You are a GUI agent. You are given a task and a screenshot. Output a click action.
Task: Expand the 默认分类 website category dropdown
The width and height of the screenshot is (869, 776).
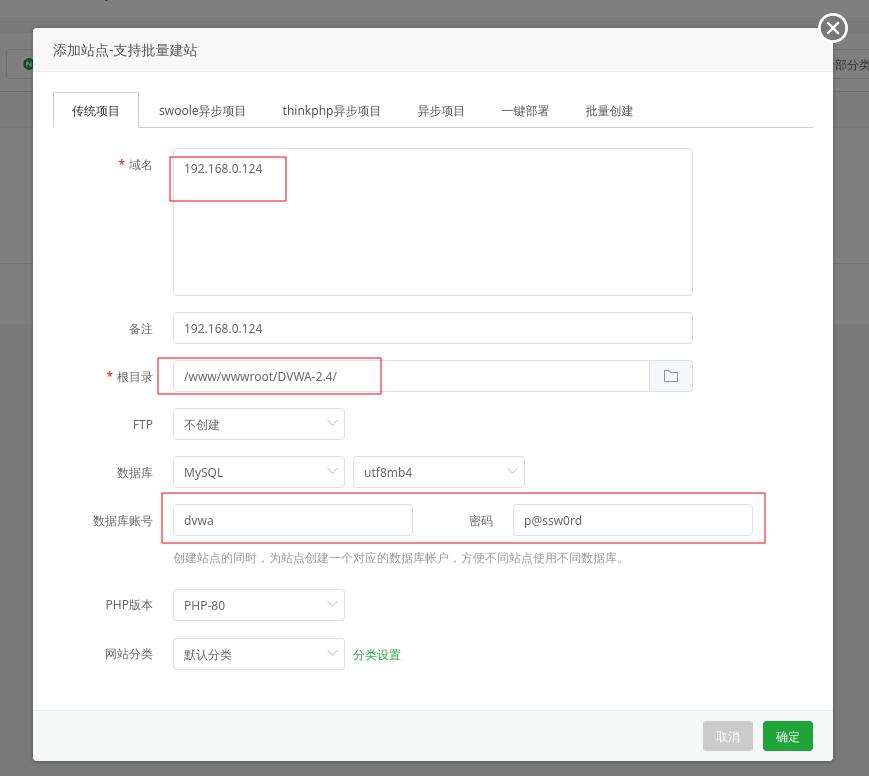click(258, 655)
